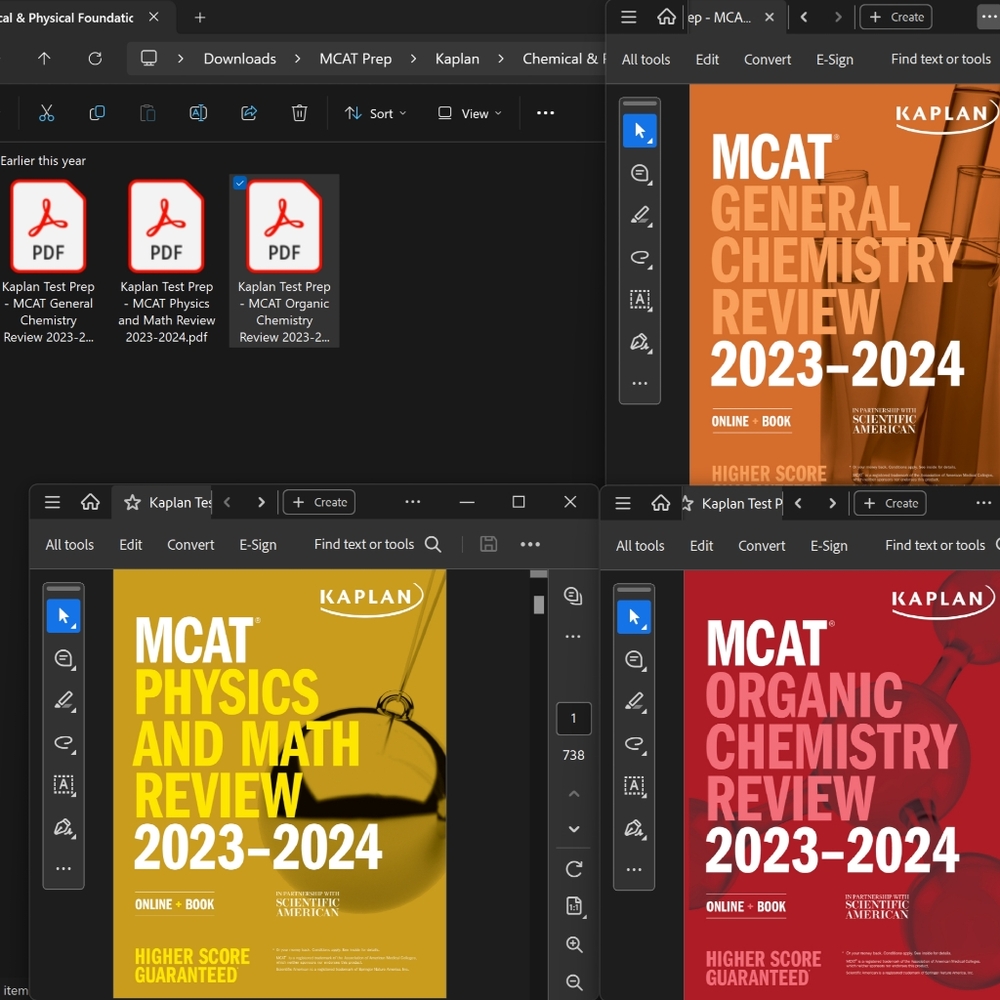Click the Cut scissors icon in File Explorer

coord(47,114)
